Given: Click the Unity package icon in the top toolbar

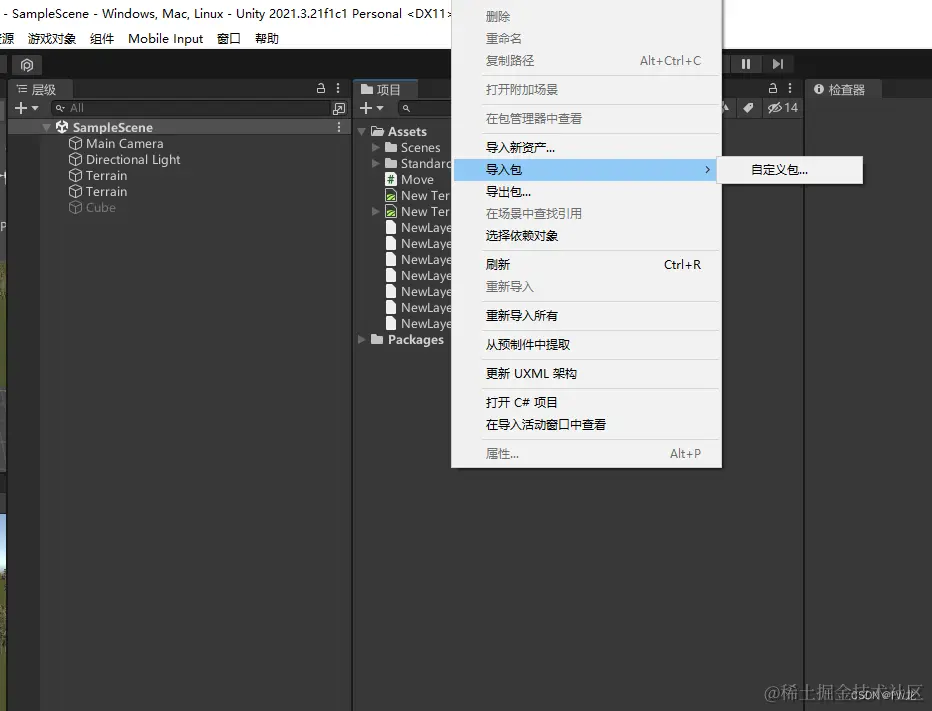Looking at the screenshot, I should click(27, 65).
